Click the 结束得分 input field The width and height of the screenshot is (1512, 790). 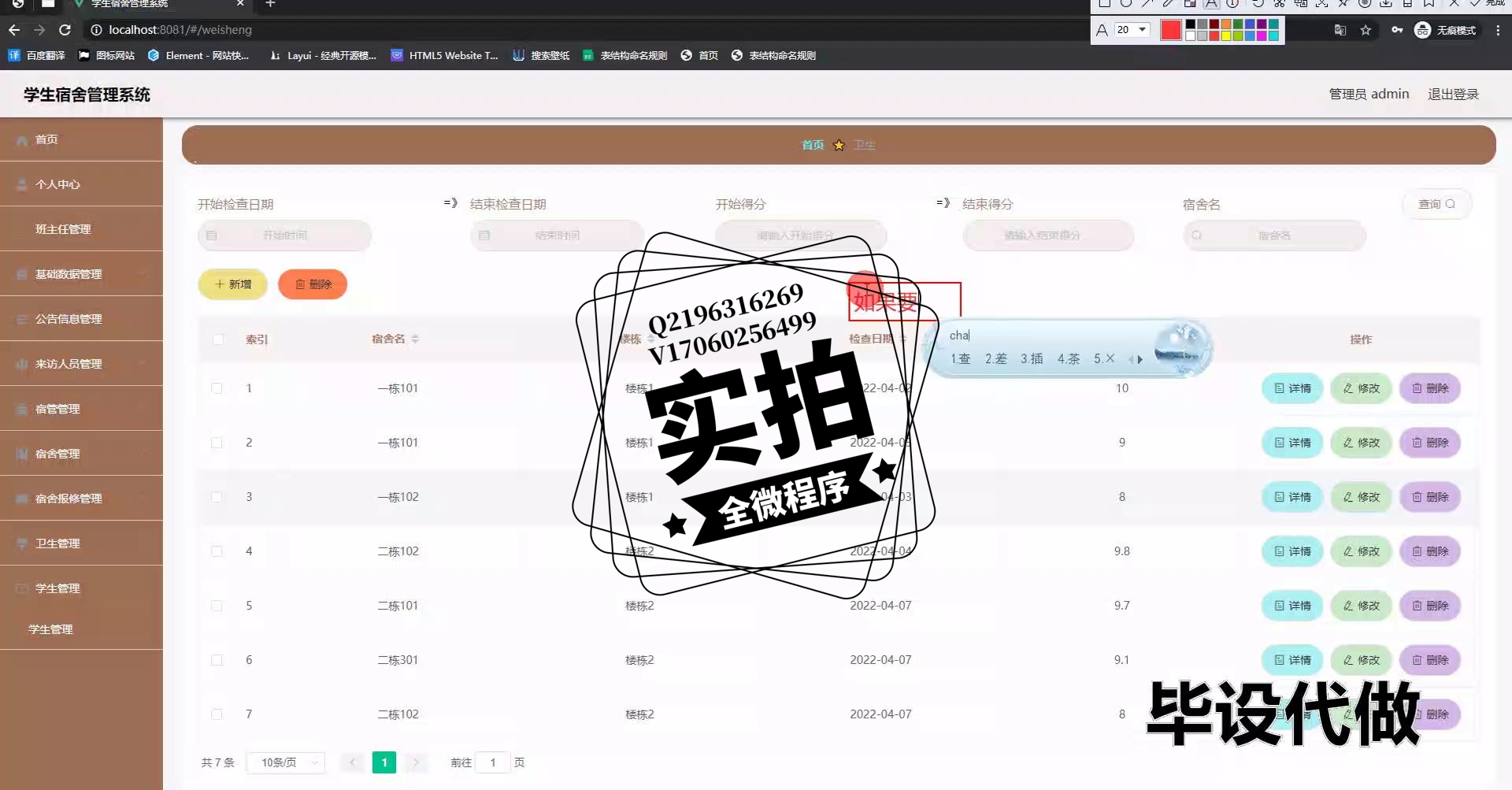pyautogui.click(x=1048, y=236)
